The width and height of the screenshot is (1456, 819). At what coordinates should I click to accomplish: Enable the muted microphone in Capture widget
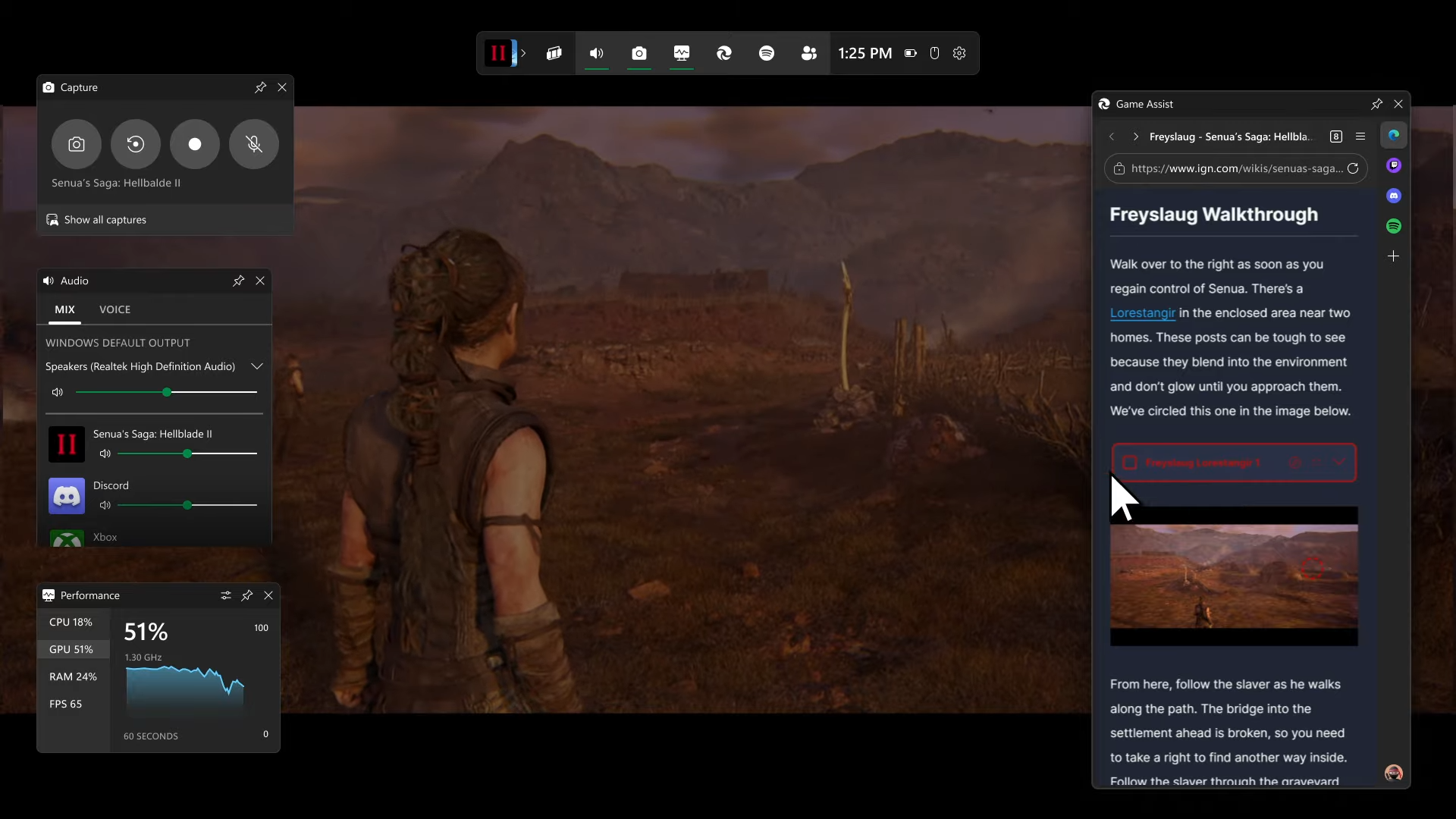coord(253,144)
